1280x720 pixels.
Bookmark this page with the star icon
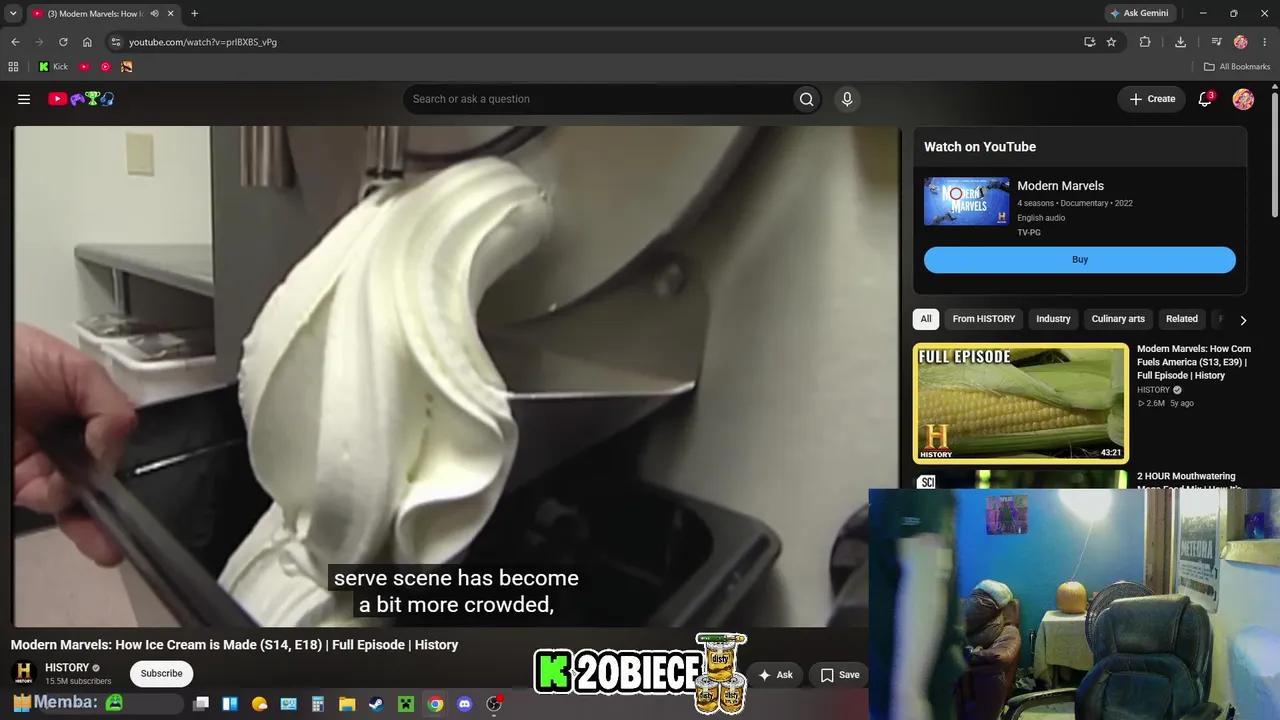pyautogui.click(x=1111, y=42)
